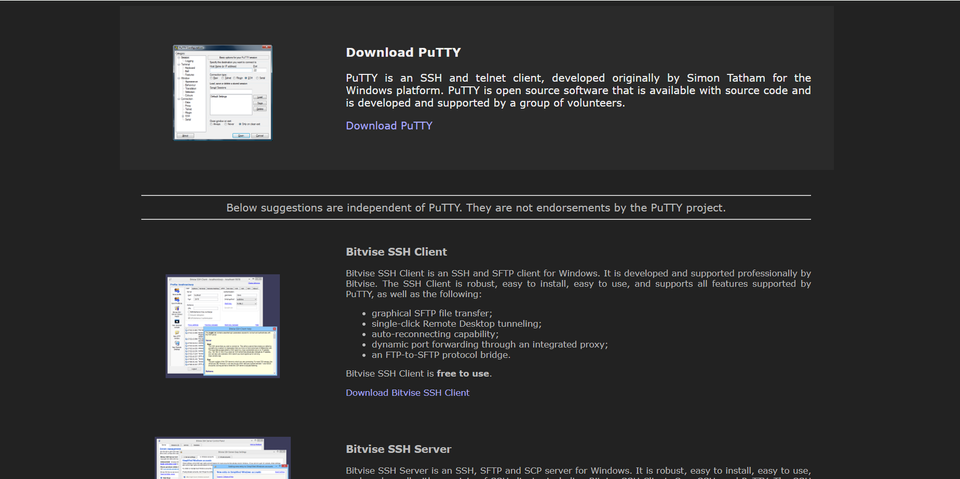Click the PuTTY configuration window screenshot
Screen dimensions: 960x479
(x=222, y=92)
